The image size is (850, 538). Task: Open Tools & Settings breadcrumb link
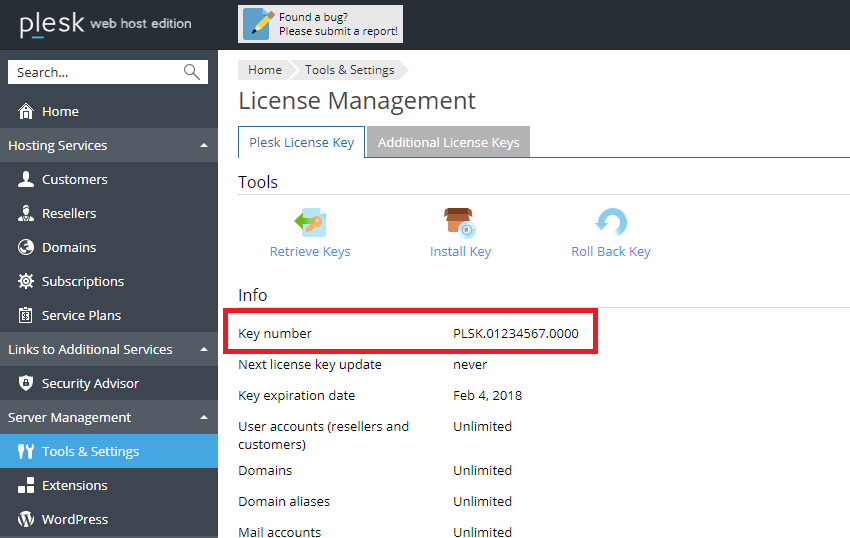pos(349,70)
